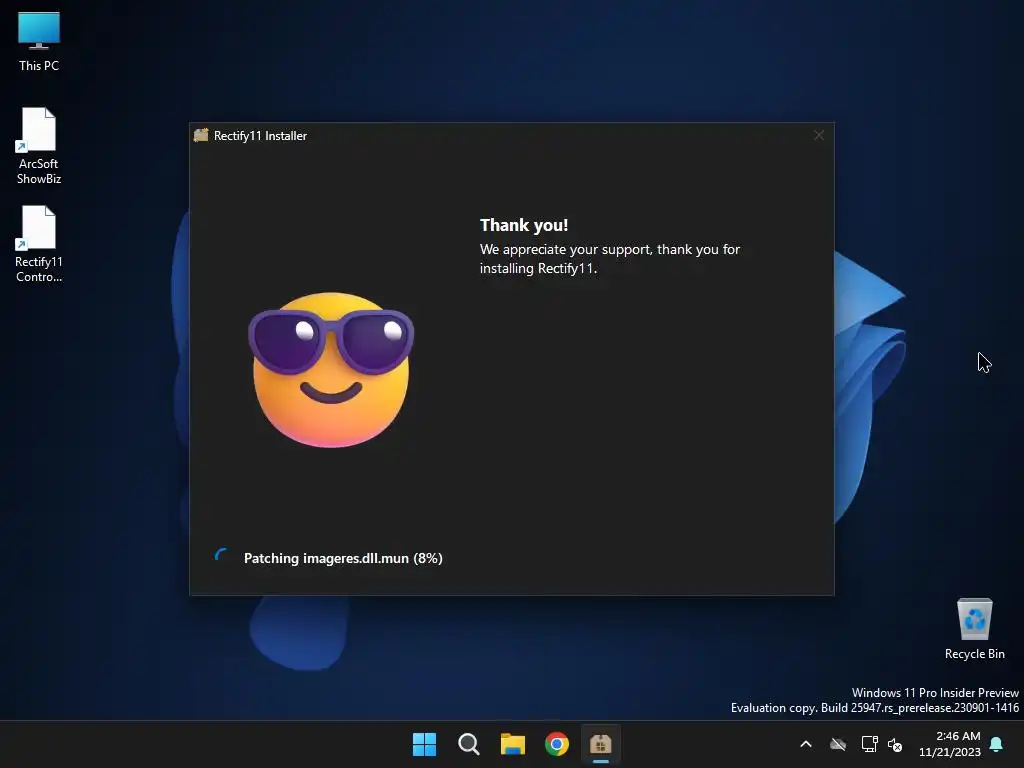
Task: Click the muted volume tray icon
Action: click(895, 744)
